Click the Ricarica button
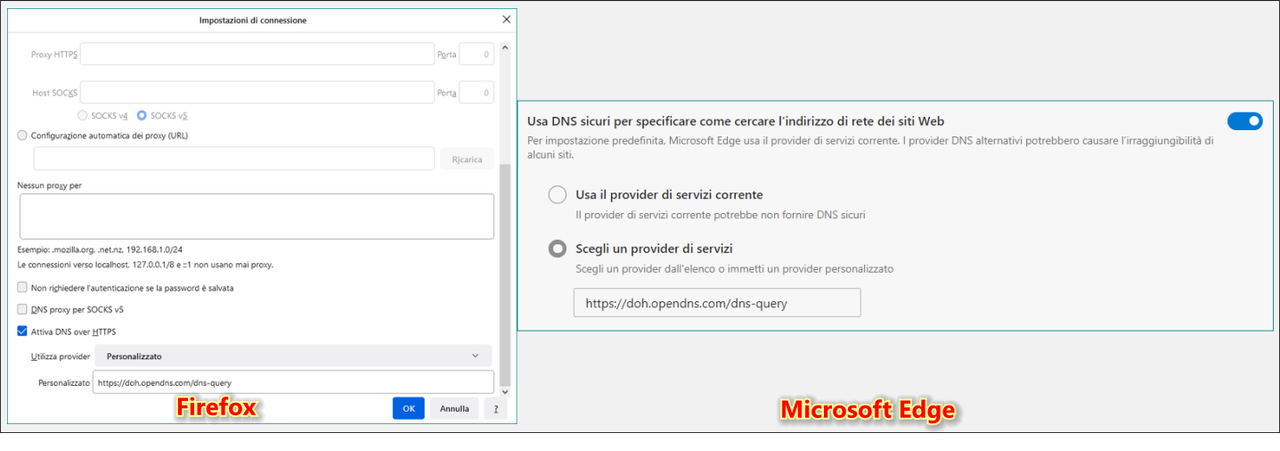1280x451 pixels. point(467,159)
